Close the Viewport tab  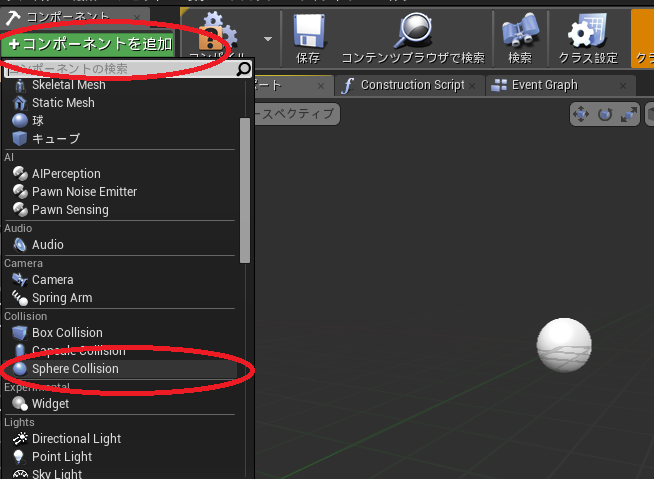[x=321, y=86]
